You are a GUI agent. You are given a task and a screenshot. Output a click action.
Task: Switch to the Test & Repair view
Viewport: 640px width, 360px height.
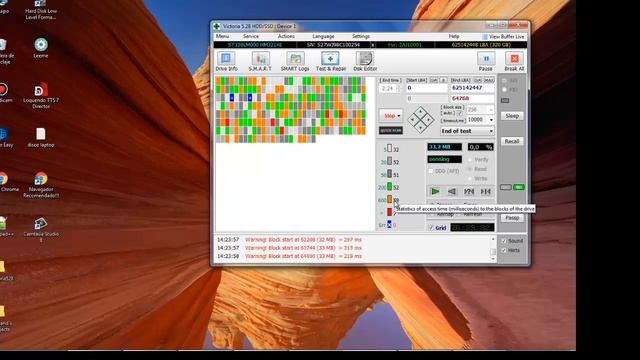pos(330,62)
